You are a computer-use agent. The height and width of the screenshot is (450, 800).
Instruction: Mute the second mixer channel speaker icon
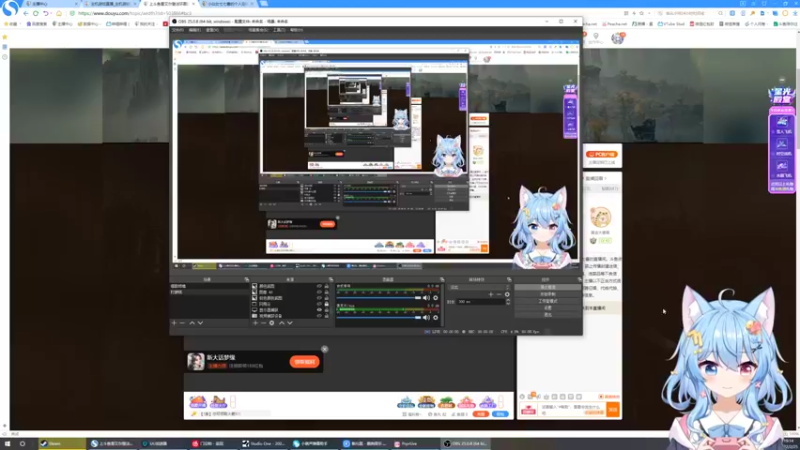tap(426, 317)
